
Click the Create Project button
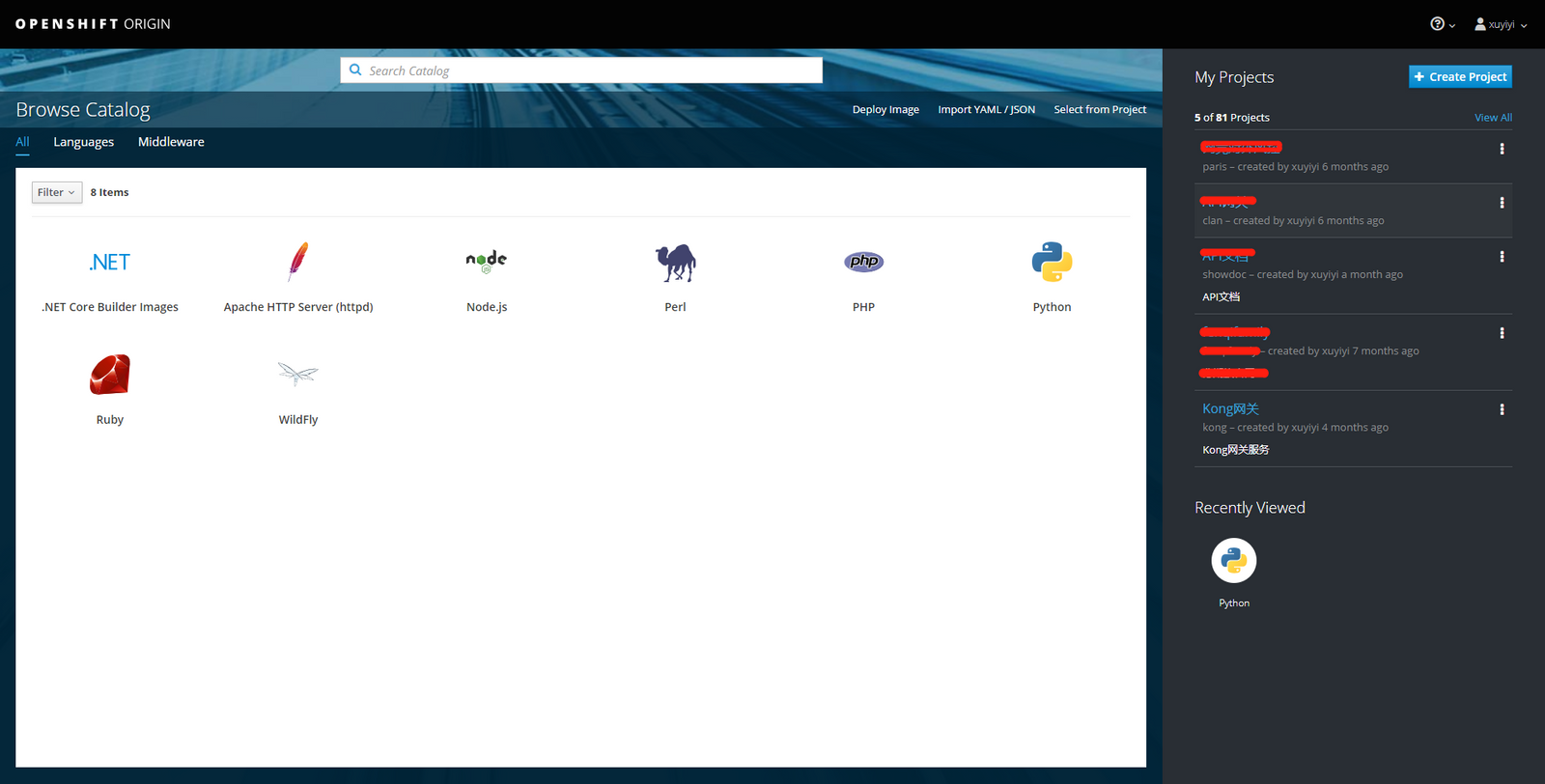[1459, 77]
